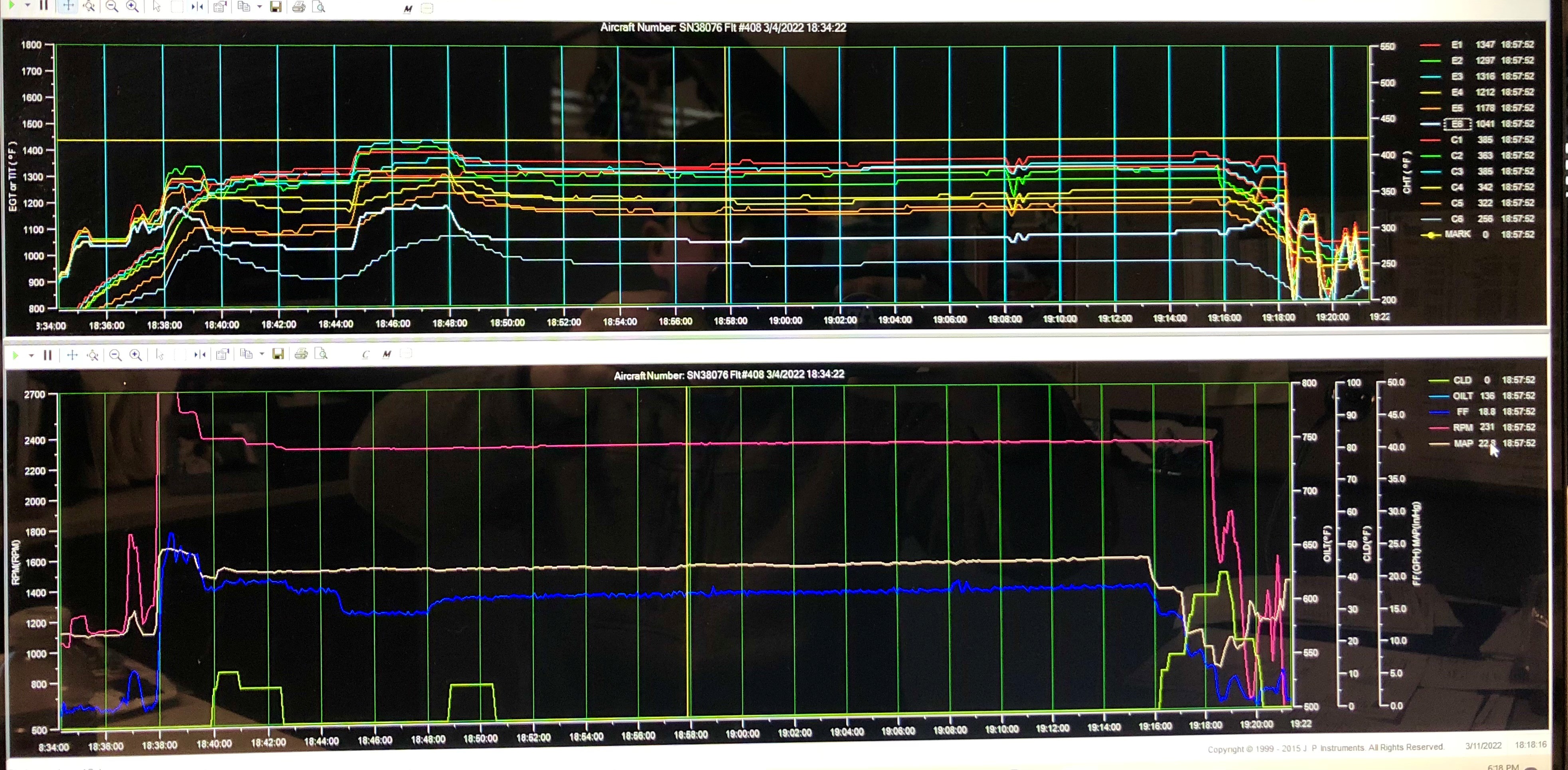Select the pan crosshair tool in lower toolbar
Viewport: 1568px width, 770px height.
coord(73,355)
